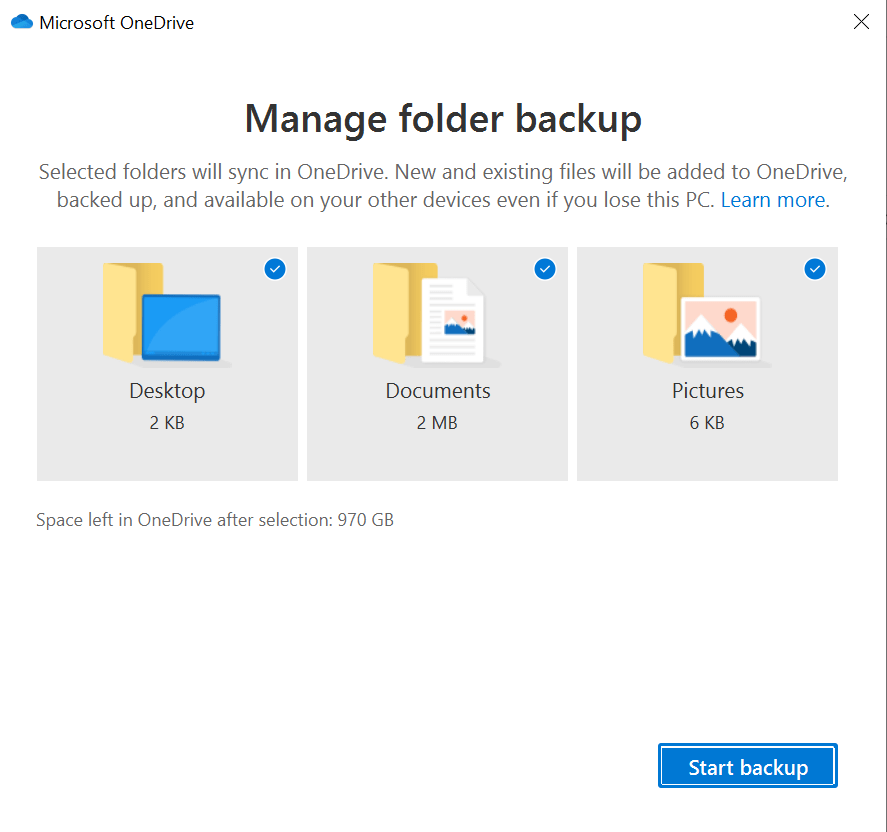The width and height of the screenshot is (887, 832).
Task: Click the Documents label text
Action: click(x=437, y=391)
